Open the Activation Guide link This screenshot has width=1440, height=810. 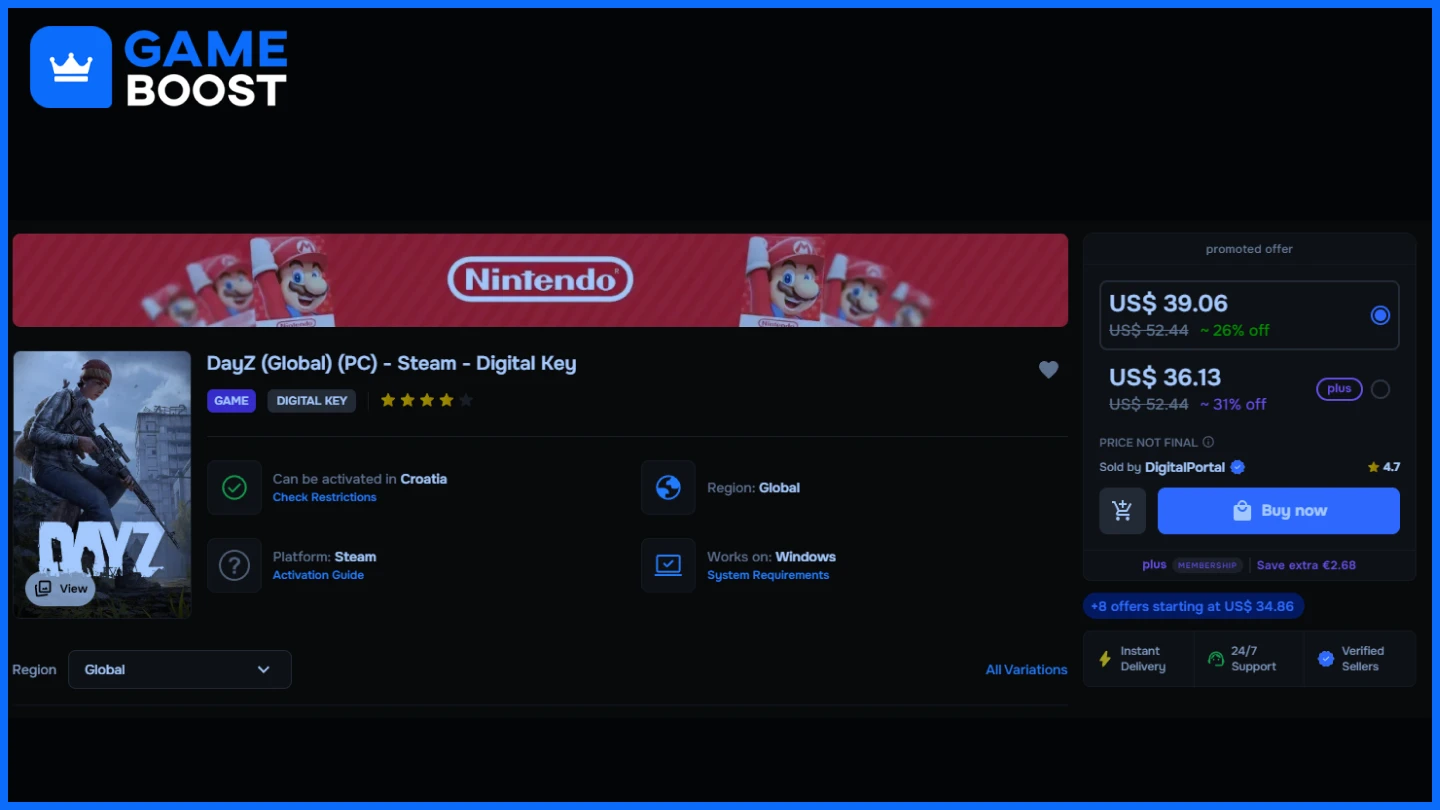tap(318, 575)
